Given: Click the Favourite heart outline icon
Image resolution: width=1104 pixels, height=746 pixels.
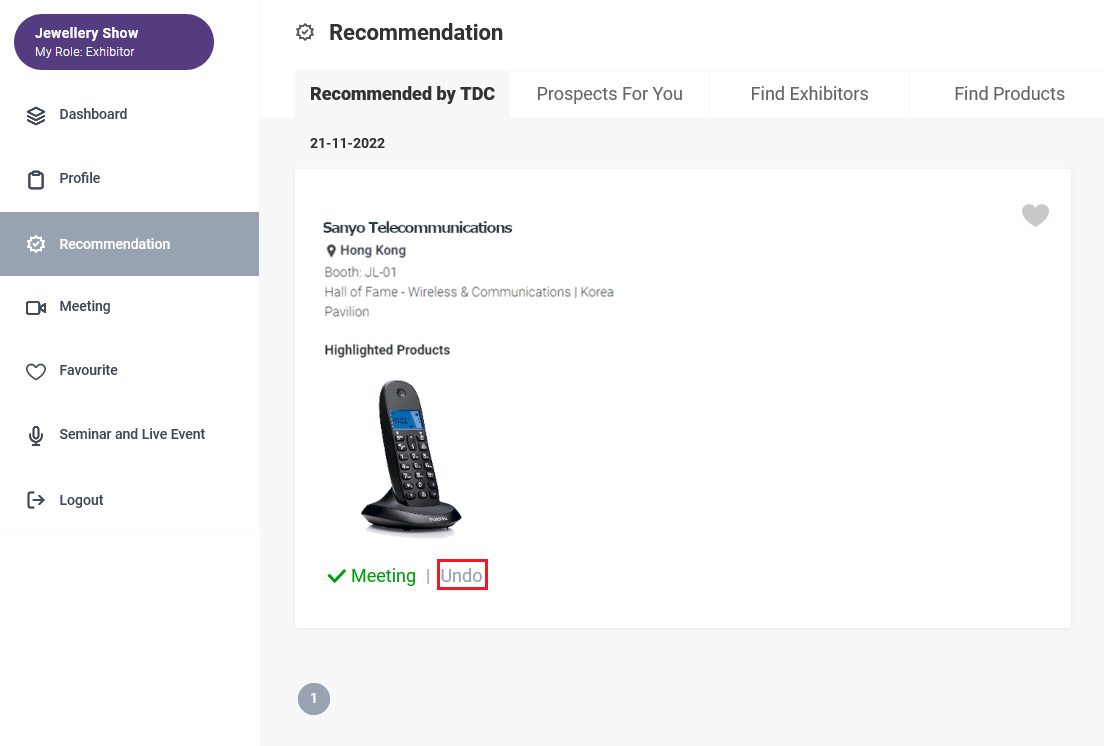Looking at the screenshot, I should click(x=36, y=371).
